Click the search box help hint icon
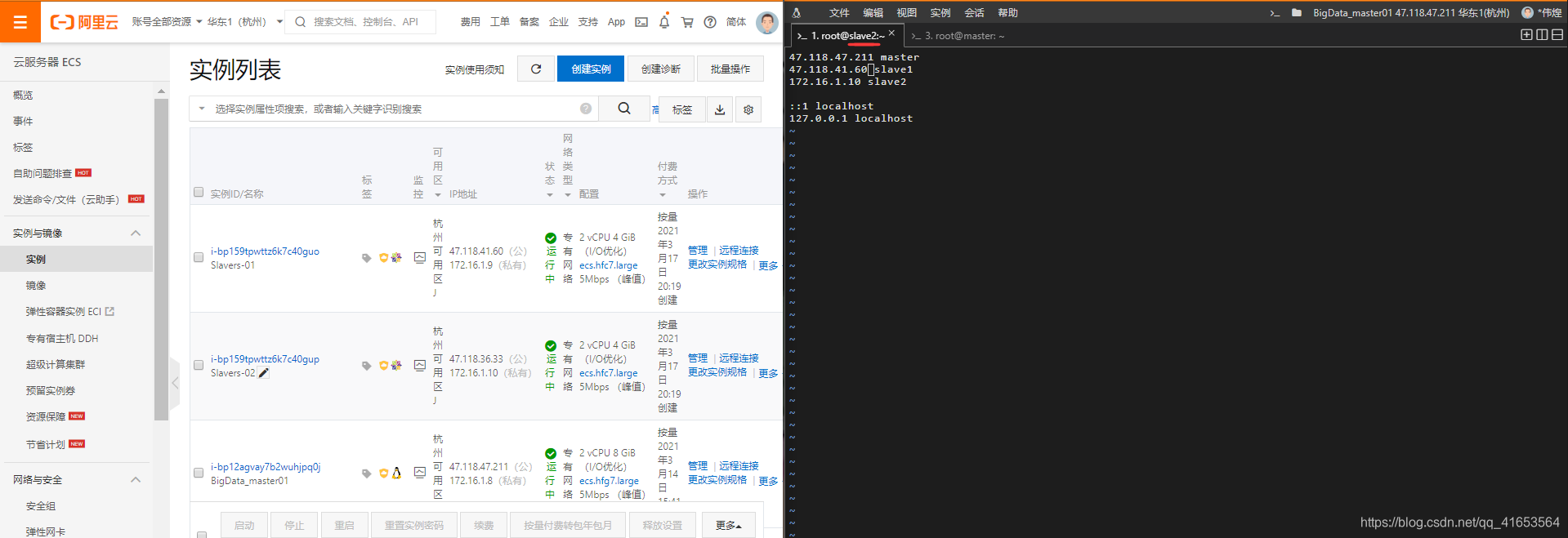The width and height of the screenshot is (1568, 538). pos(586,109)
